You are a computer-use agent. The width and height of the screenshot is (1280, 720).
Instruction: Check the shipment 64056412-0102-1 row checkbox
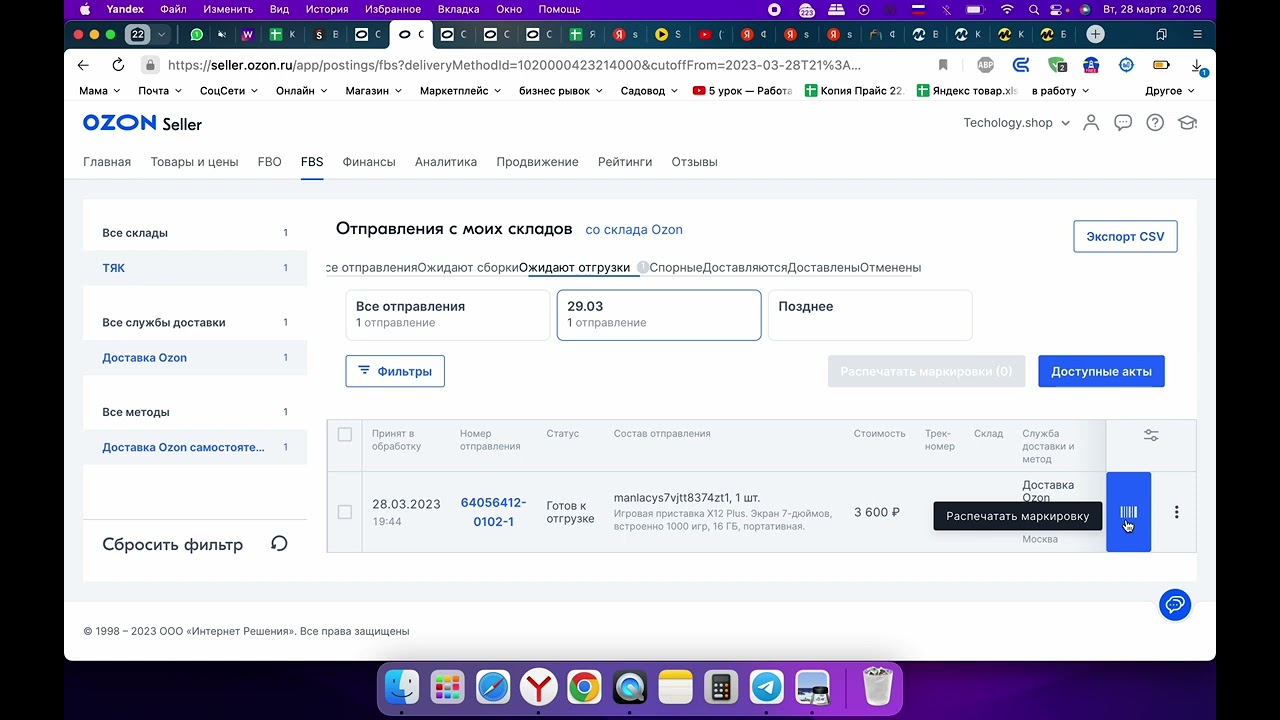[345, 512]
